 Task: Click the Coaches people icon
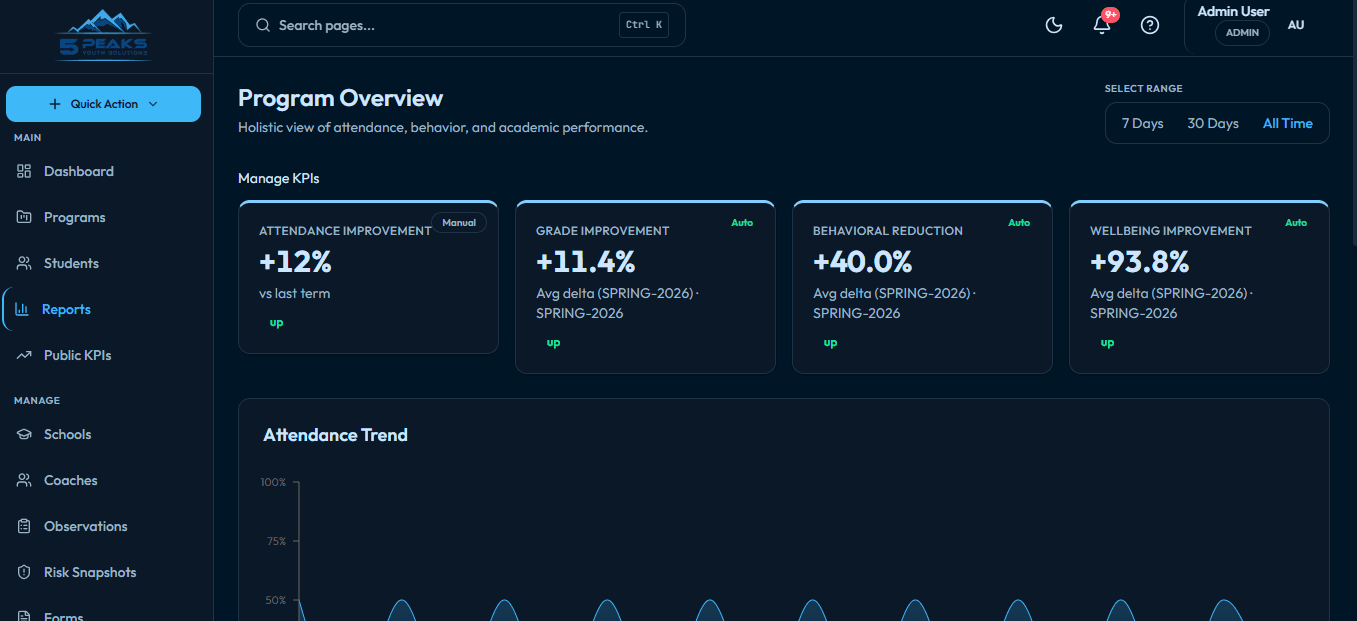(x=25, y=480)
